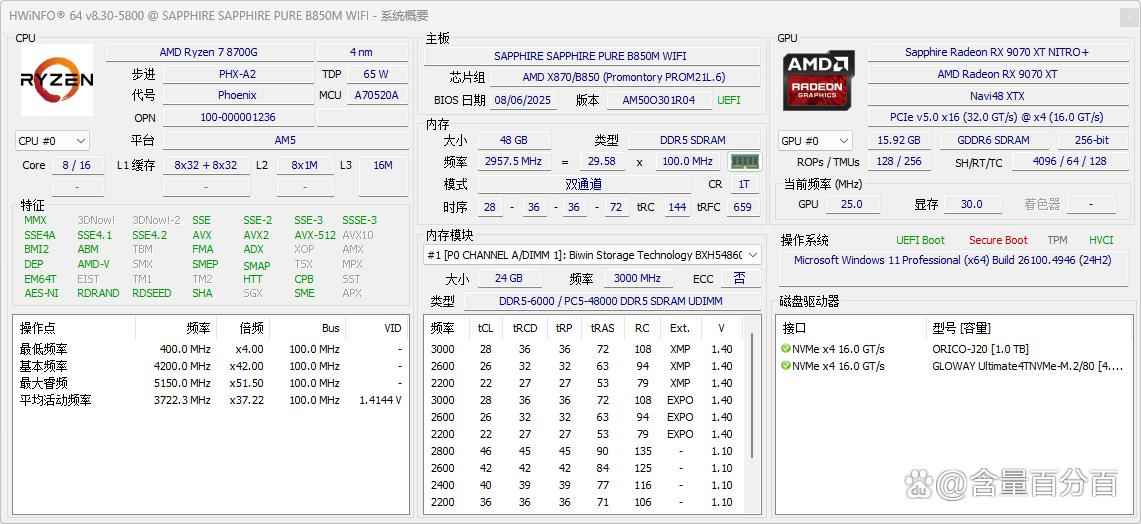The image size is (1141, 524).
Task: Click the memory timings table scrollbar
Action: [752, 397]
